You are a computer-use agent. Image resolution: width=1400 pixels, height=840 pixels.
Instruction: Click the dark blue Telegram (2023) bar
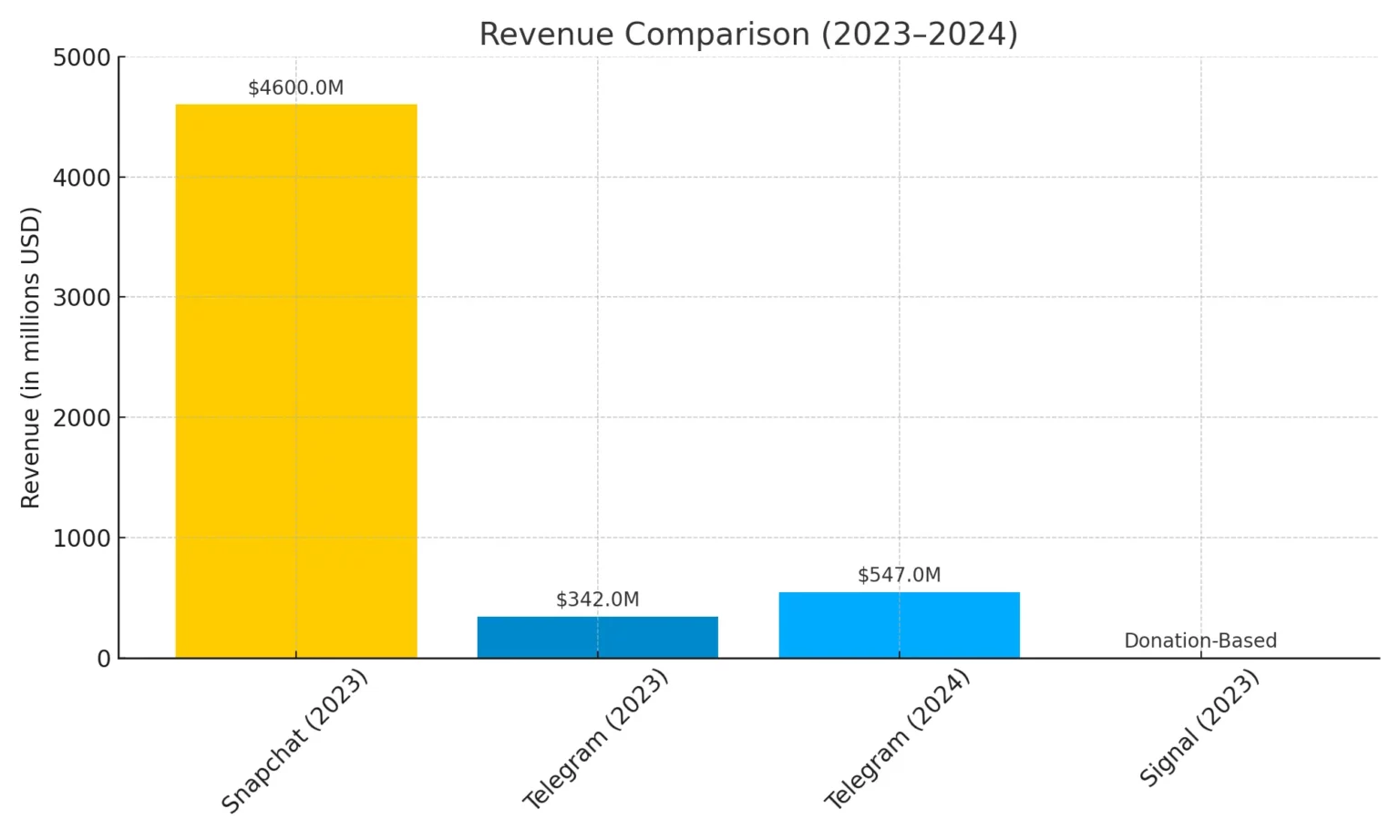pyautogui.click(x=598, y=637)
